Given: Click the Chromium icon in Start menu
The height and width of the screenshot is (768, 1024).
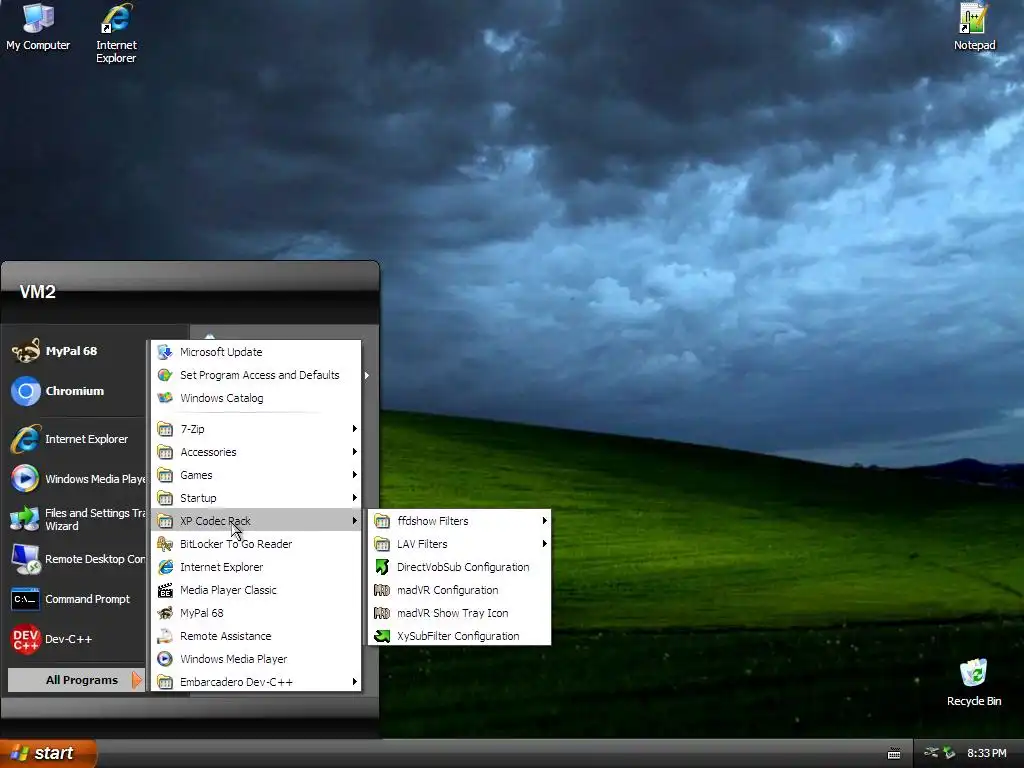Looking at the screenshot, I should 25,391.
